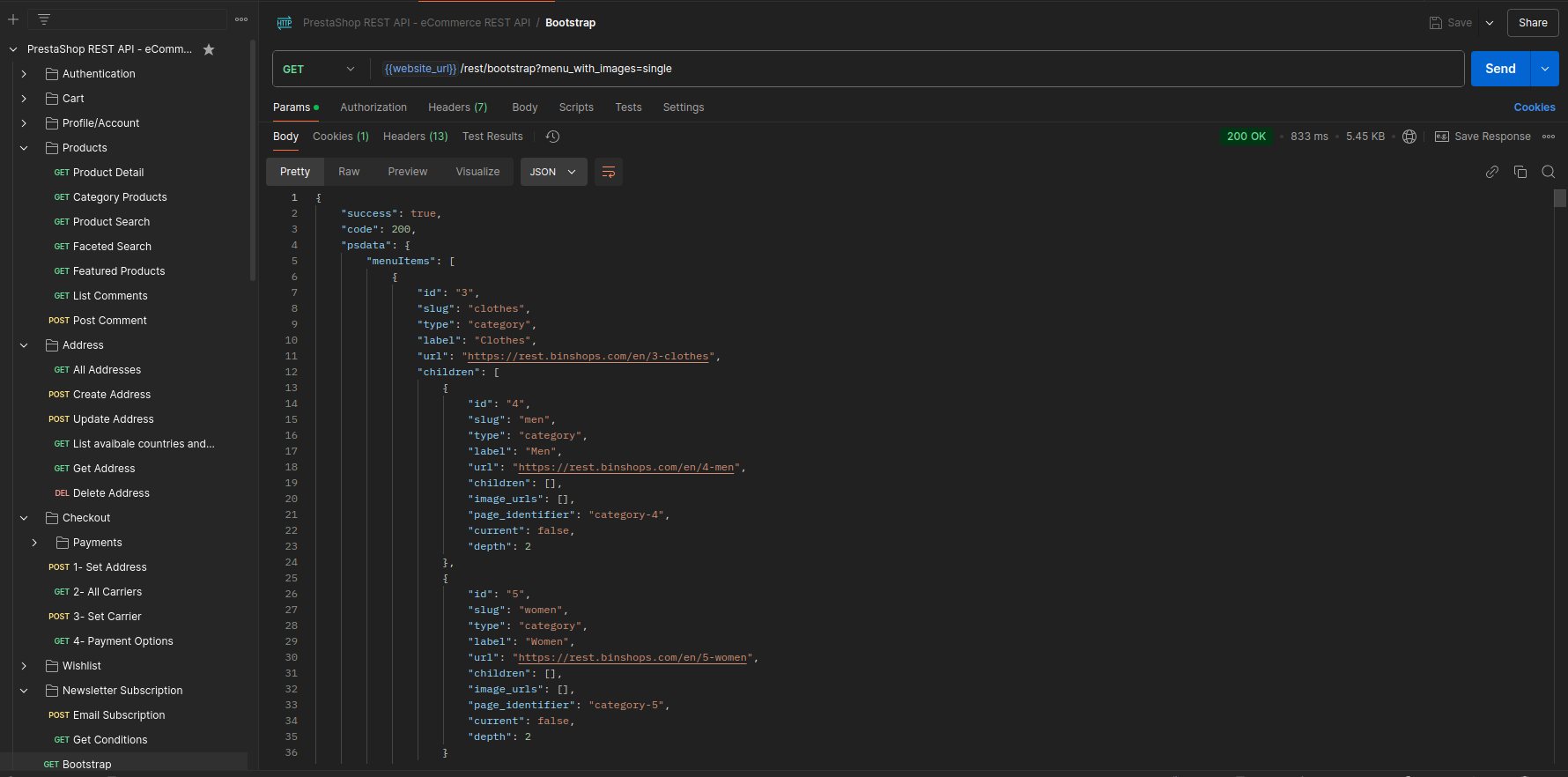This screenshot has height=777, width=1568.
Task: Toggle line wrap icon
Action: click(609, 172)
